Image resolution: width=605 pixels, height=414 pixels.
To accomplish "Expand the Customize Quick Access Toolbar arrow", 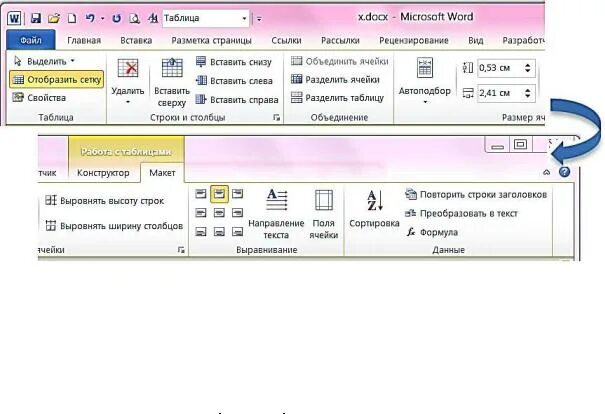I will point(259,19).
